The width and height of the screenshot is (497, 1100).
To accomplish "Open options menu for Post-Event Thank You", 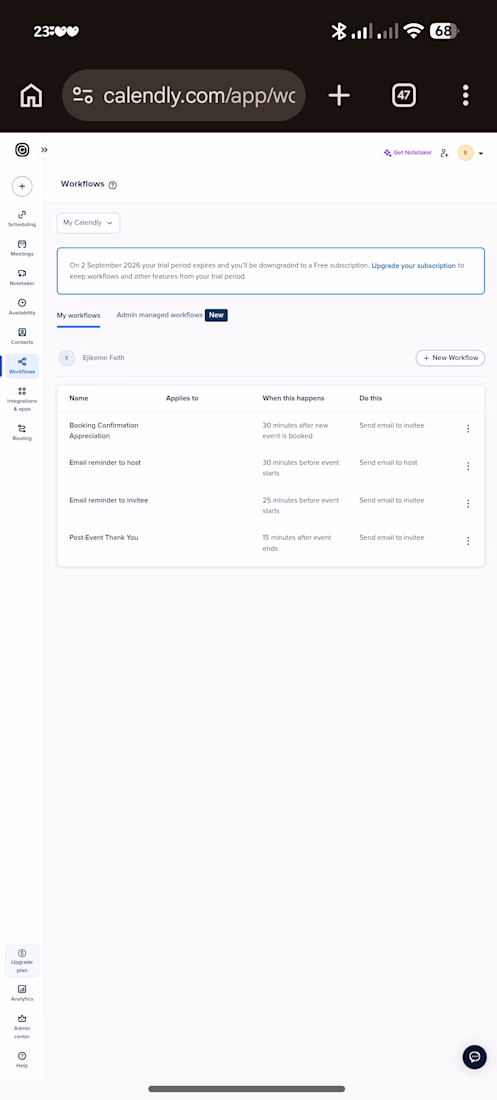I will [x=468, y=541].
